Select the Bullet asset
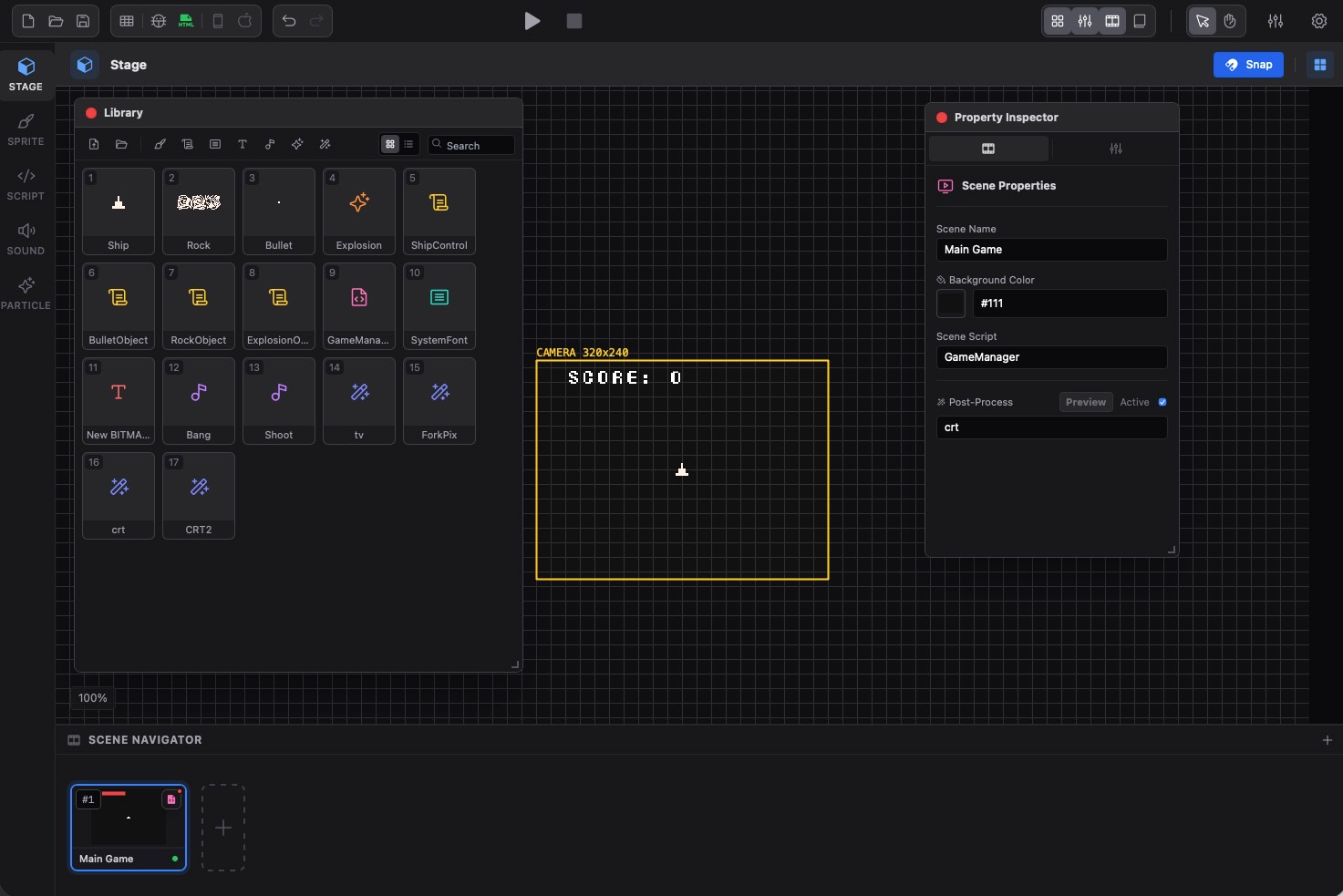 click(x=279, y=211)
